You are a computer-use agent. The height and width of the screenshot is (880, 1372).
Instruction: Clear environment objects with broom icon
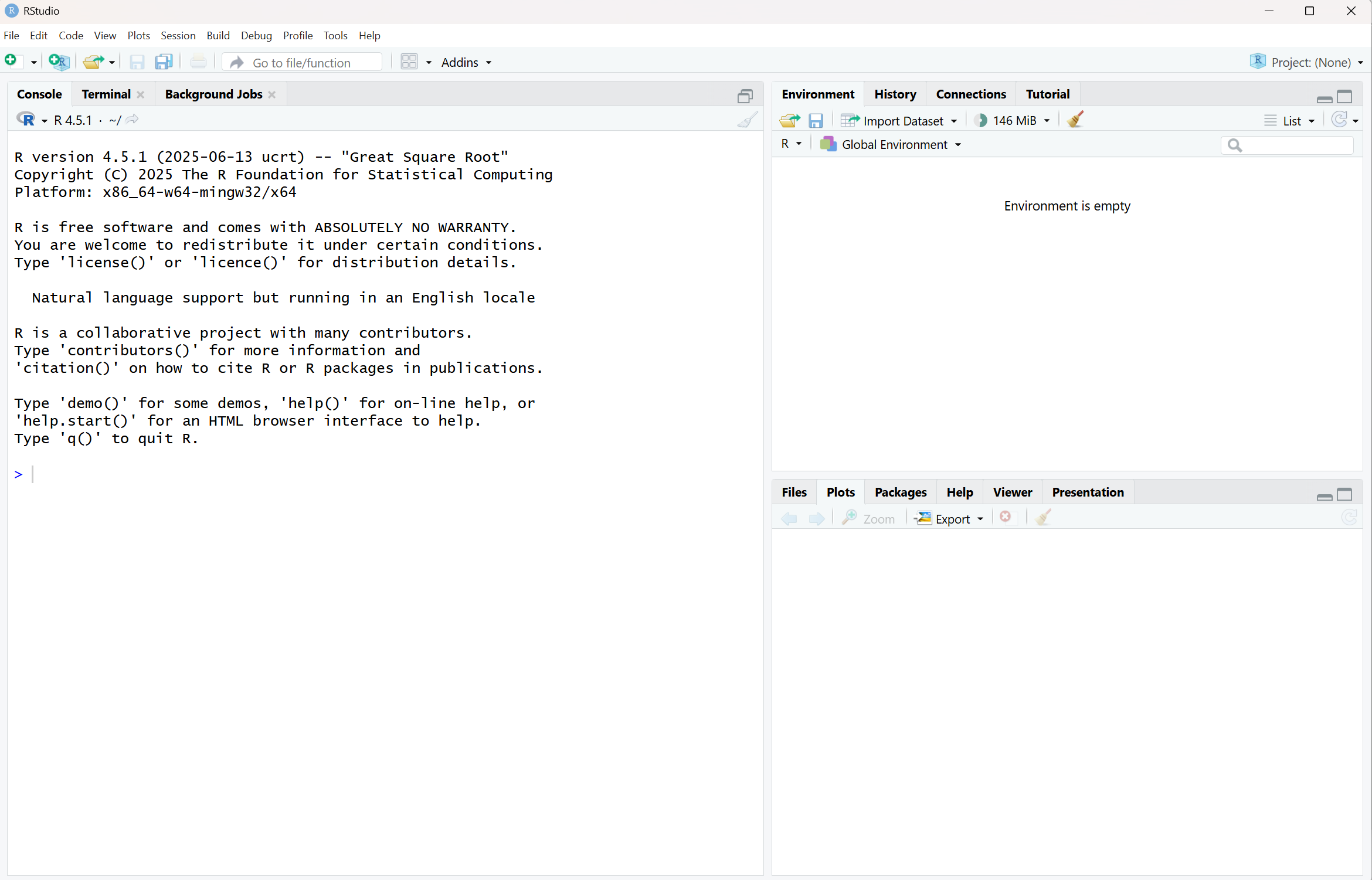[1075, 120]
